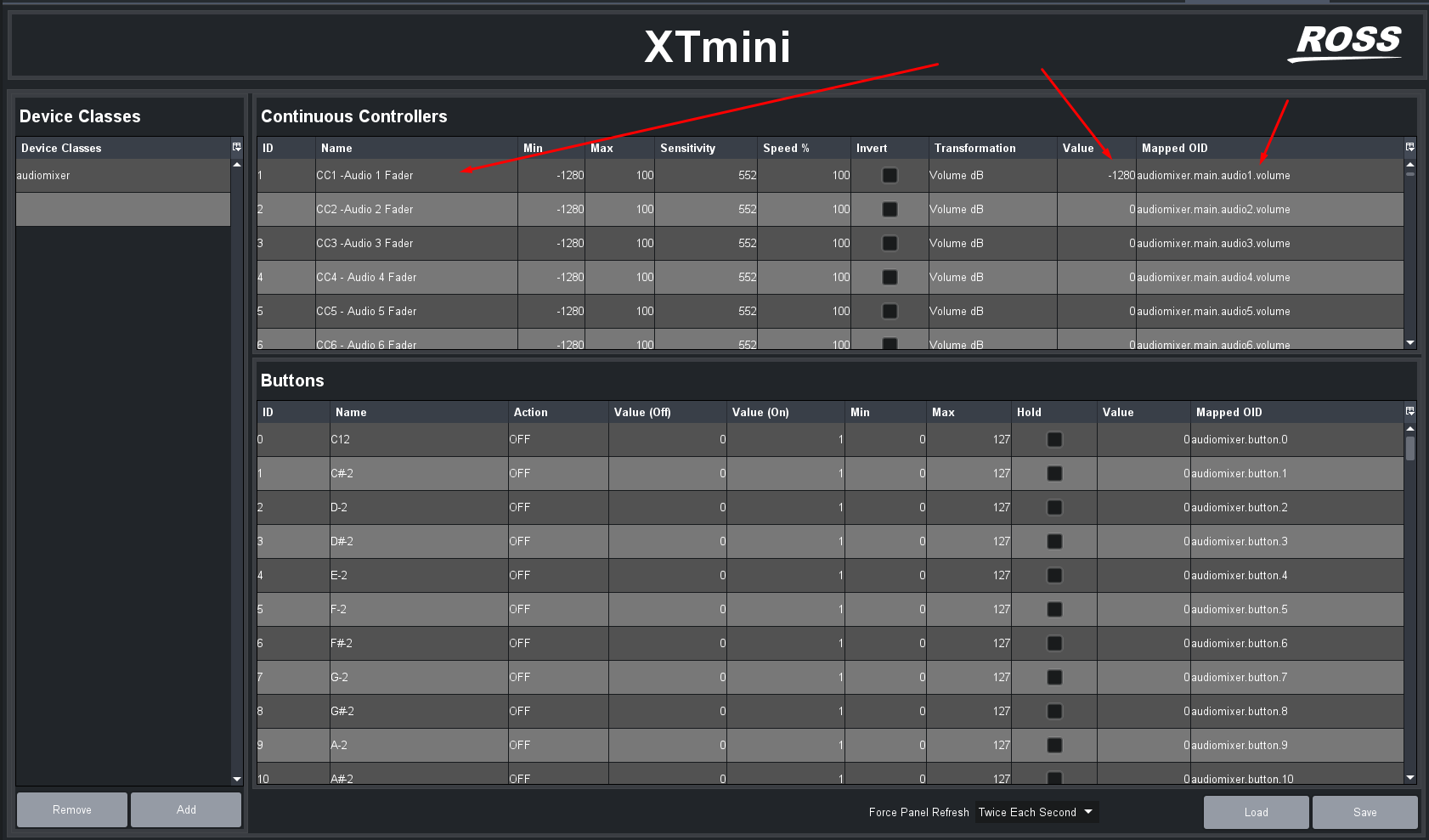Click the Hold column header
Image resolution: width=1429 pixels, height=840 pixels.
(x=1054, y=412)
